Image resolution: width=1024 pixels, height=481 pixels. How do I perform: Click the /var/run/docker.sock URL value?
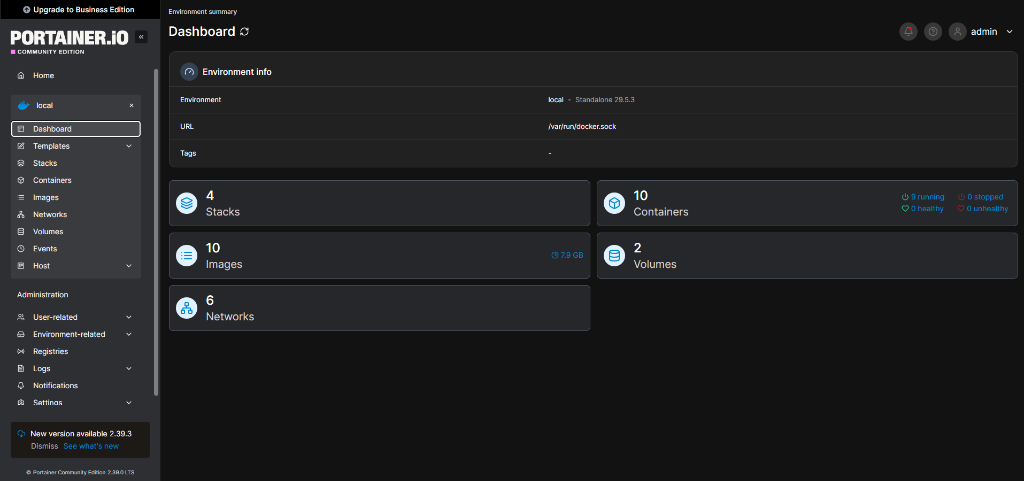582,127
